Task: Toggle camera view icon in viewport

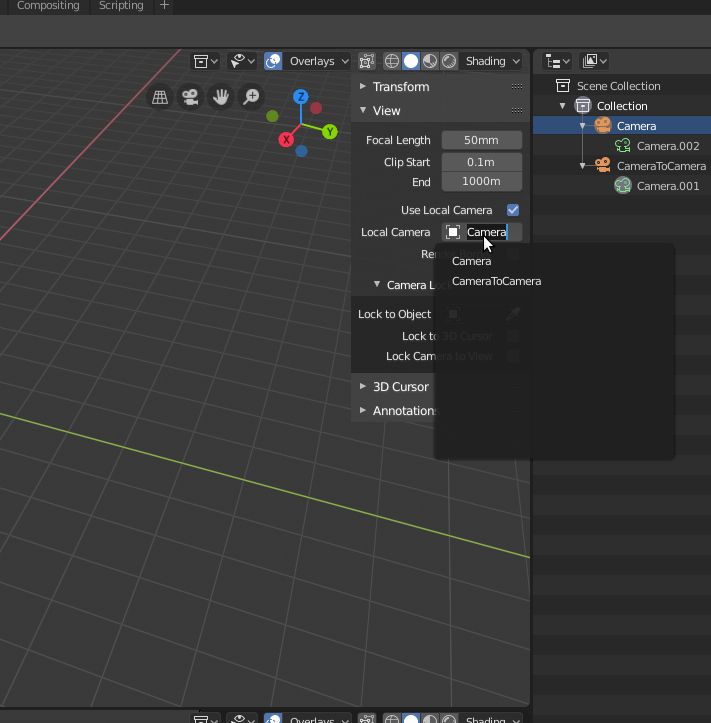Action: tap(190, 97)
